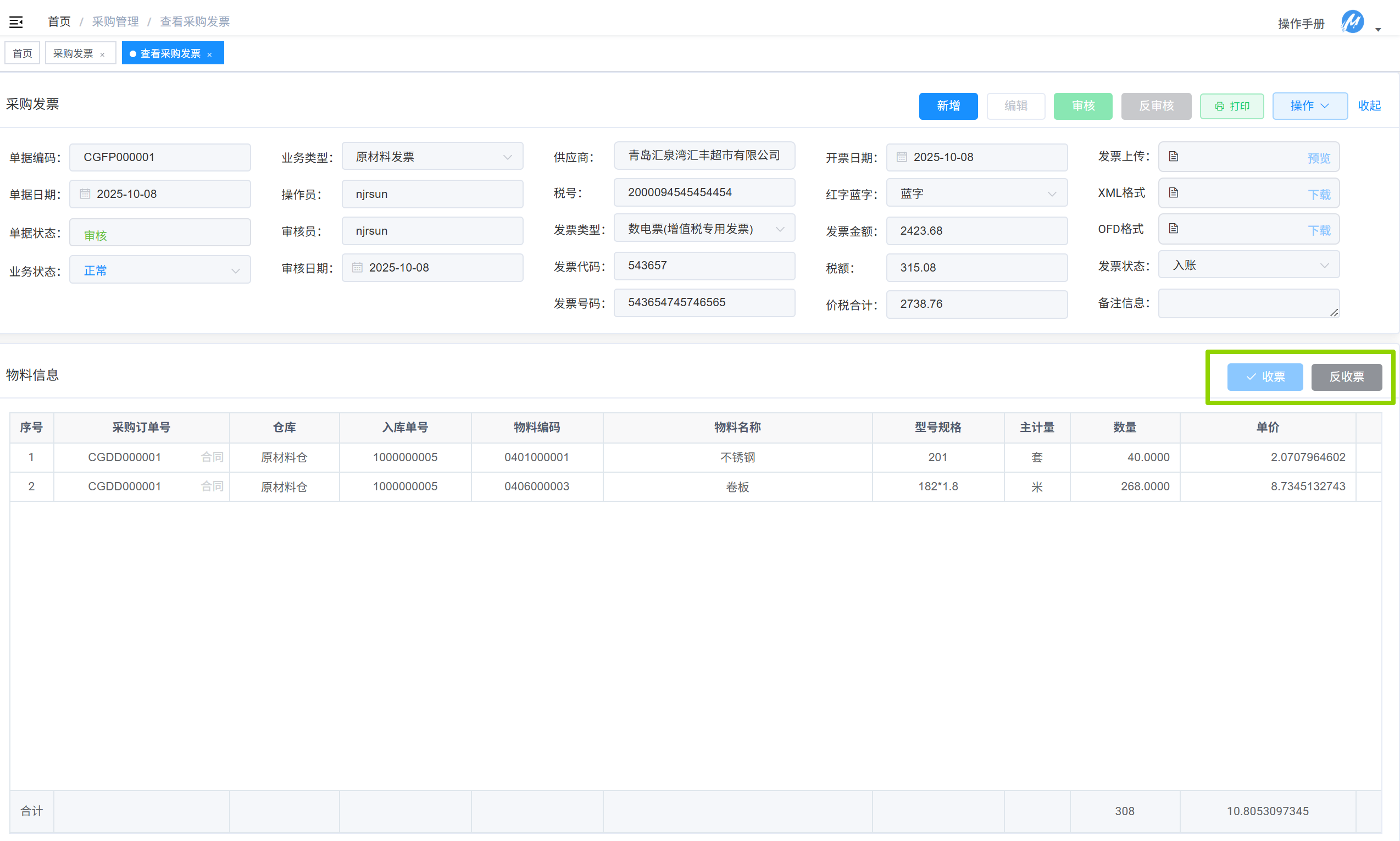Viewport: 1400px width, 841px height.
Task: Open the calendar icon in 开票日期 field
Action: 902,157
